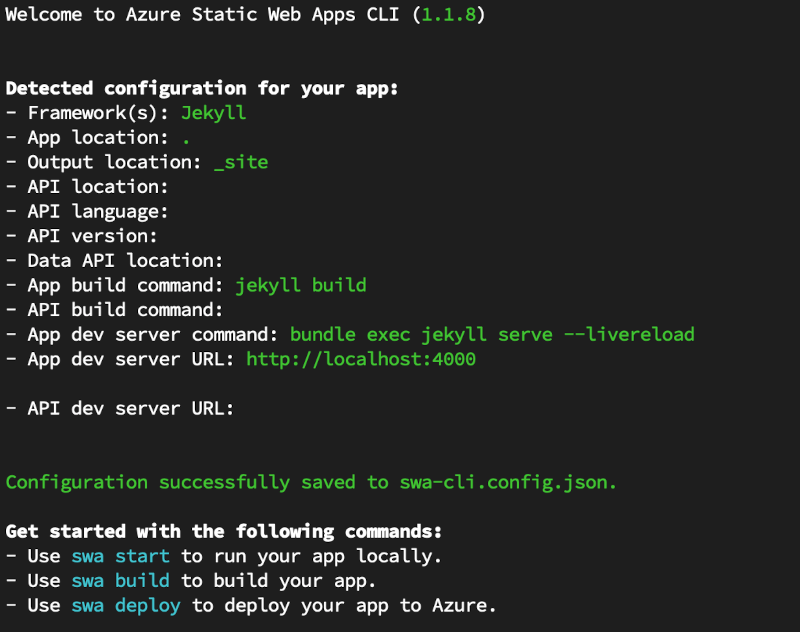800x632 pixels.
Task: Click the 'API build command:' line
Action: [114, 310]
